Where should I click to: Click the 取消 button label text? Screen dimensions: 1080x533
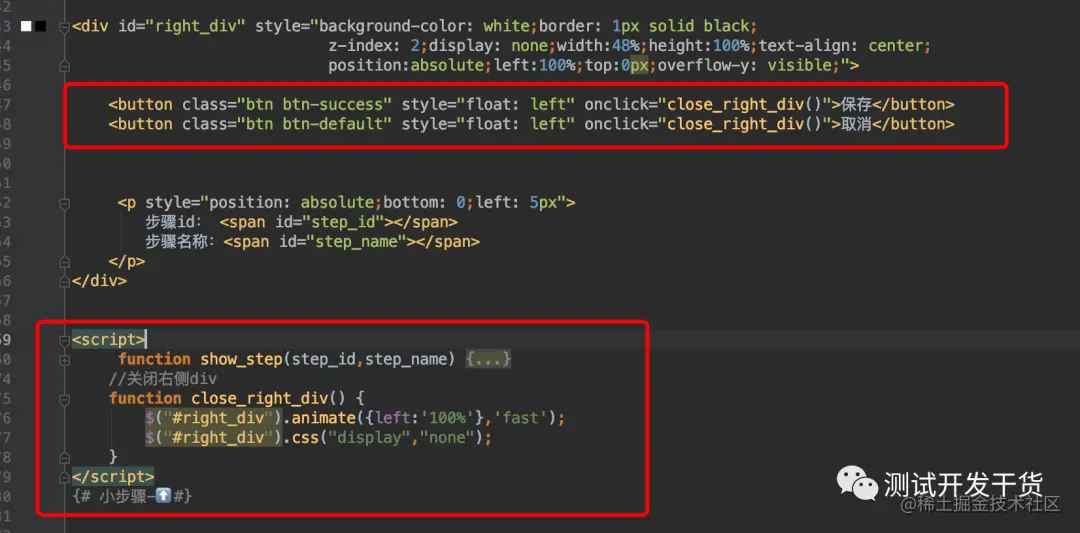[856, 124]
